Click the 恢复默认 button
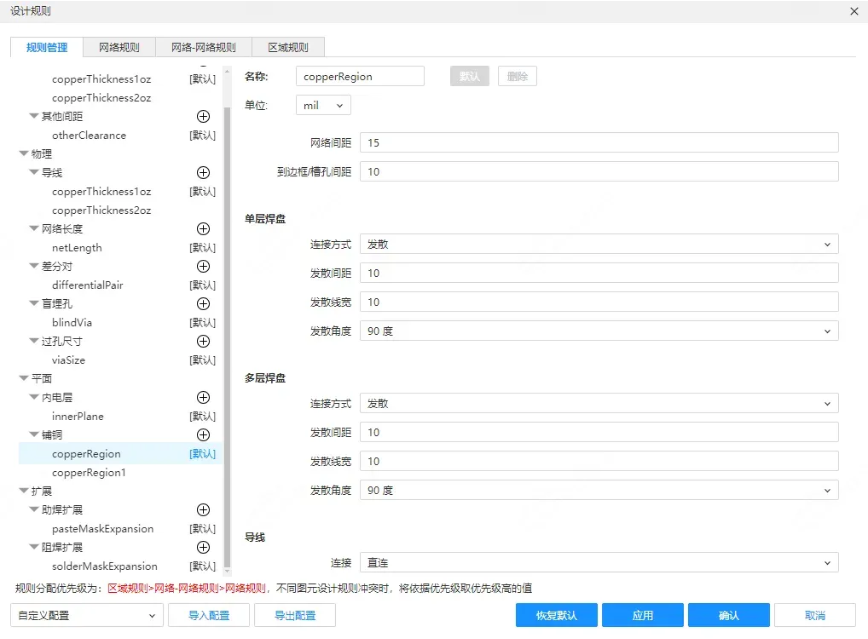Screen dimensions: 868x639 555,615
